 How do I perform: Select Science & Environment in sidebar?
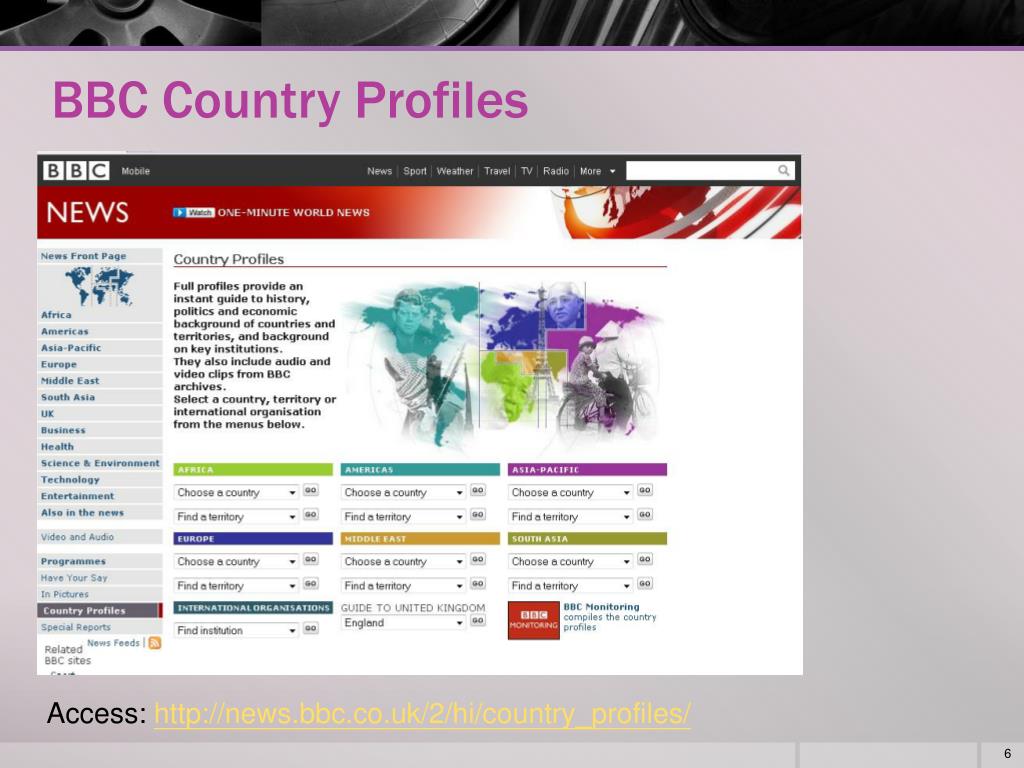click(100, 463)
